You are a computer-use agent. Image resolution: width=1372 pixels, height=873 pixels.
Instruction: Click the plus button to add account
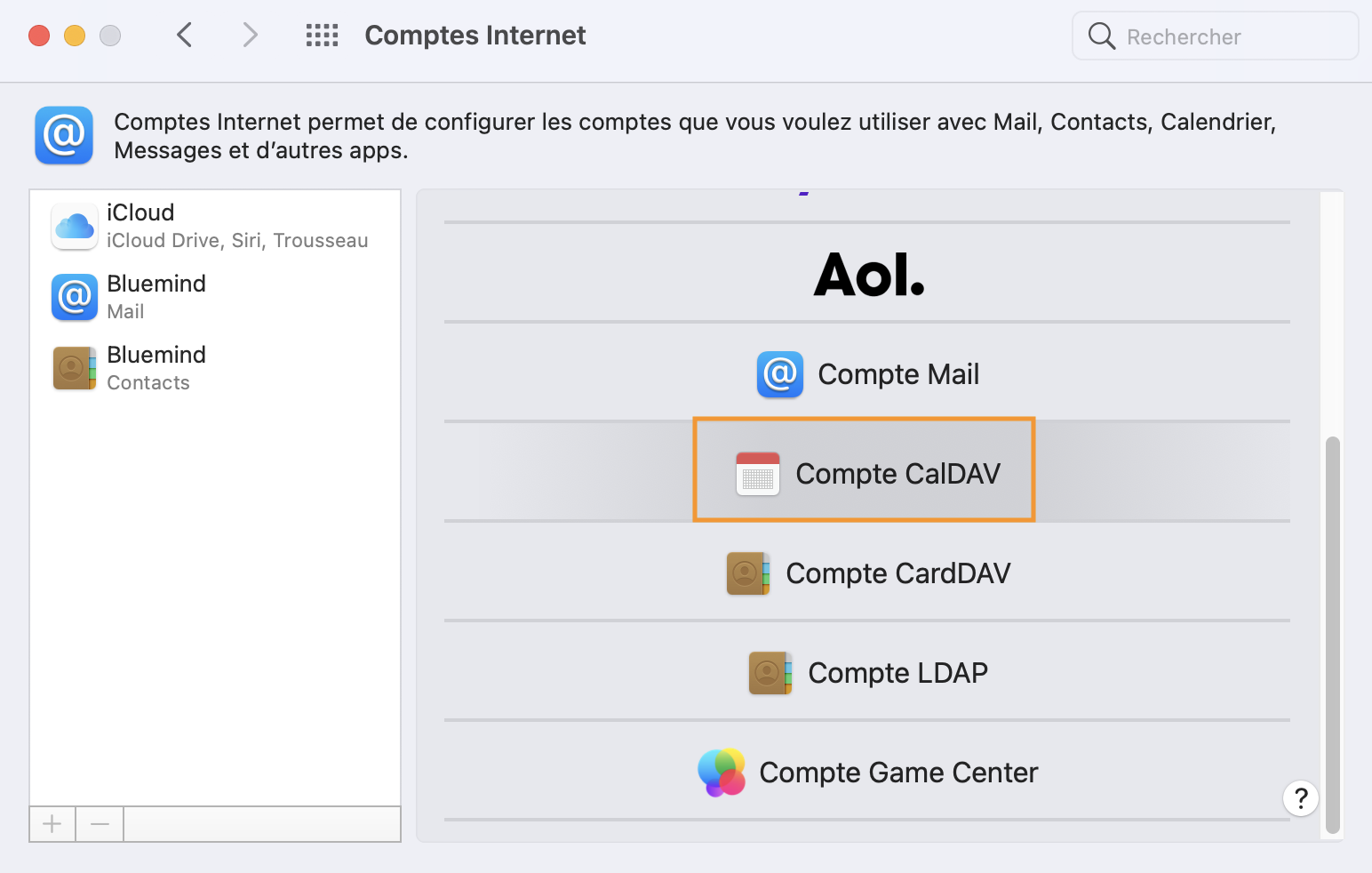coord(52,824)
